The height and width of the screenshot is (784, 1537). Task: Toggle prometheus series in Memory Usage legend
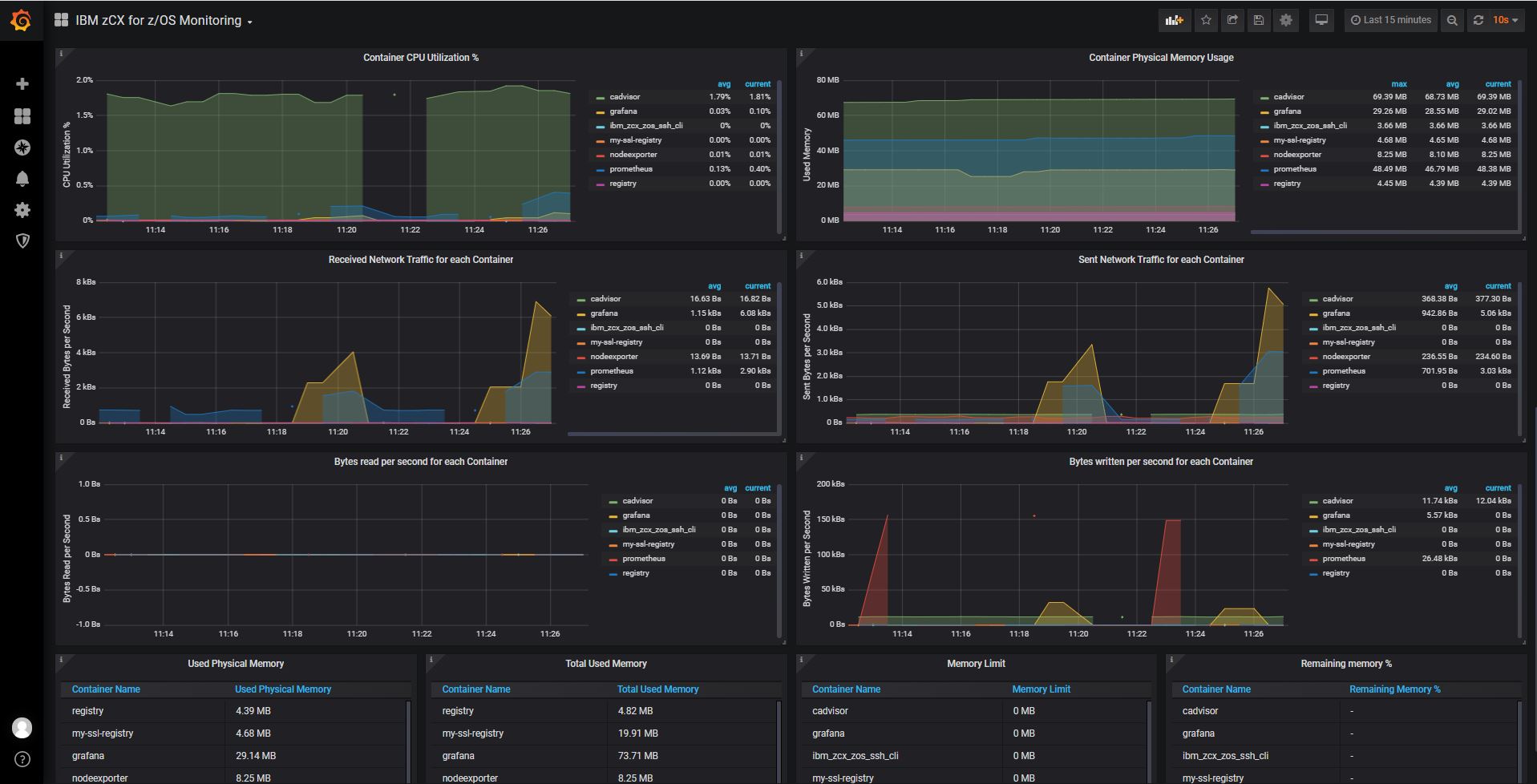tap(1295, 169)
